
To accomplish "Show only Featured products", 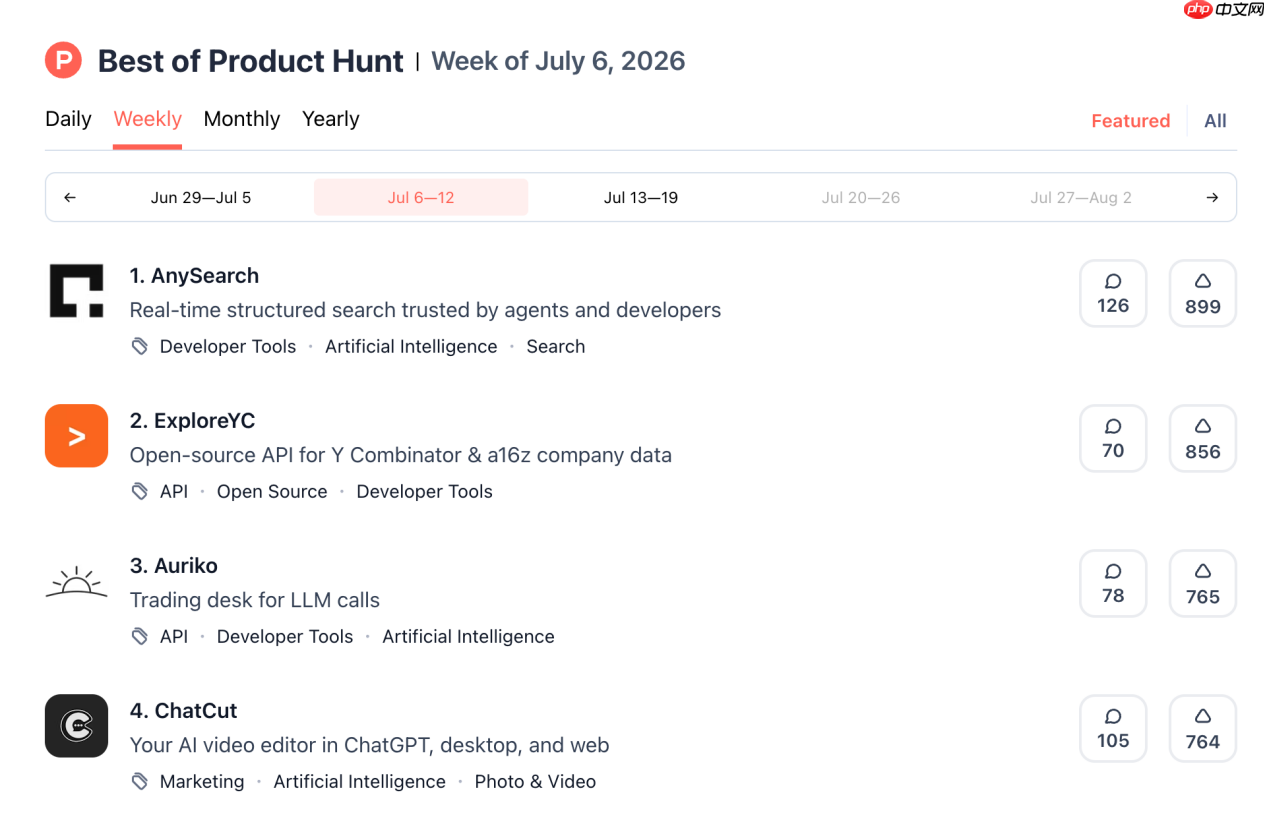I will tap(1130, 121).
